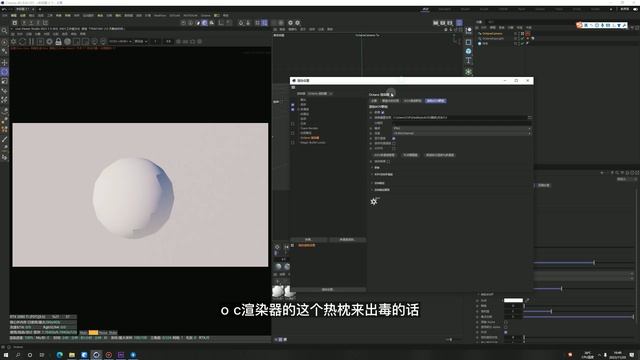Open Octane Live Viewer settings gear
Screen dimensions: 640x360
pos(13,42)
